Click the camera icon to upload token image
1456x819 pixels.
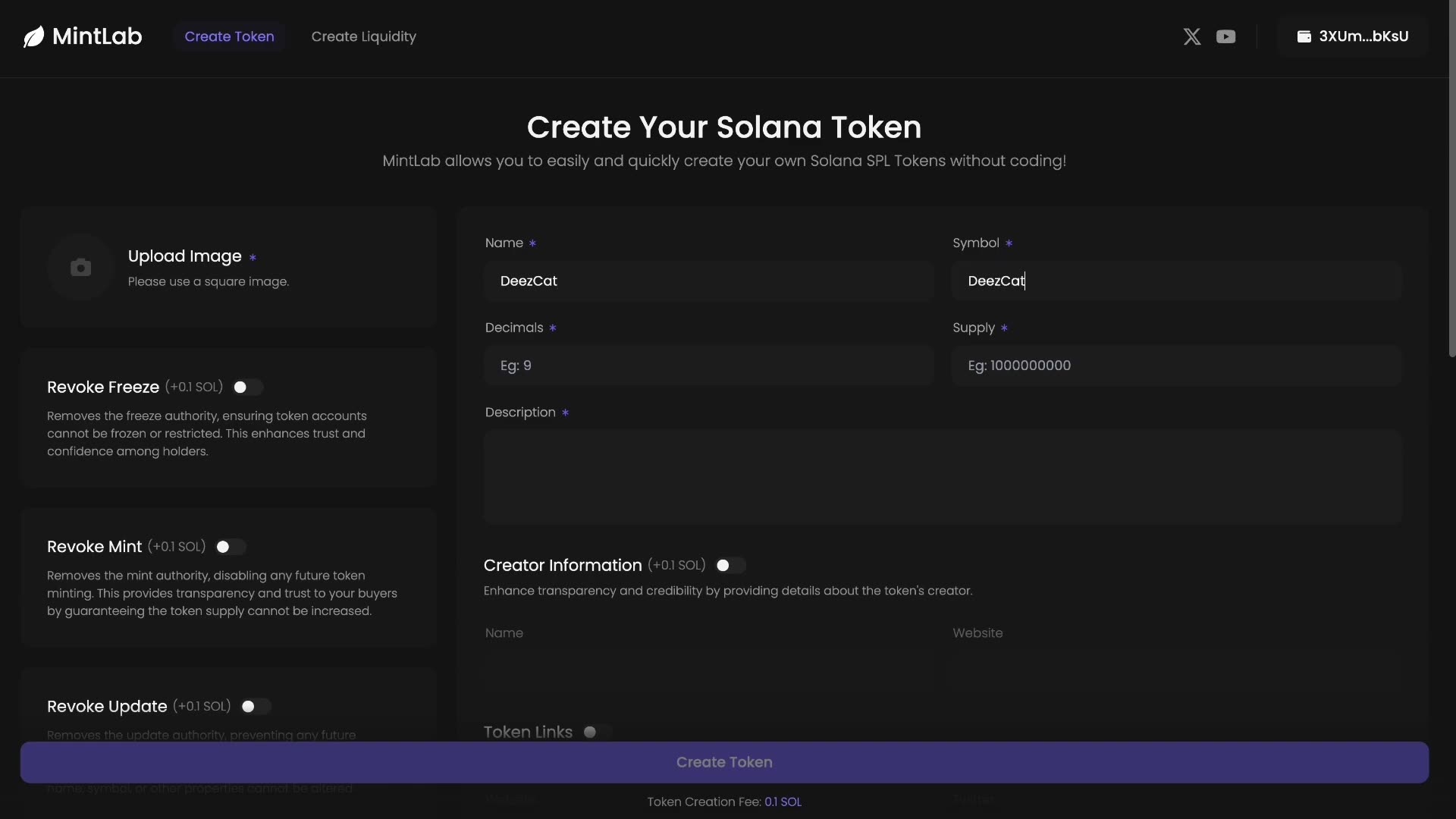pos(80,267)
